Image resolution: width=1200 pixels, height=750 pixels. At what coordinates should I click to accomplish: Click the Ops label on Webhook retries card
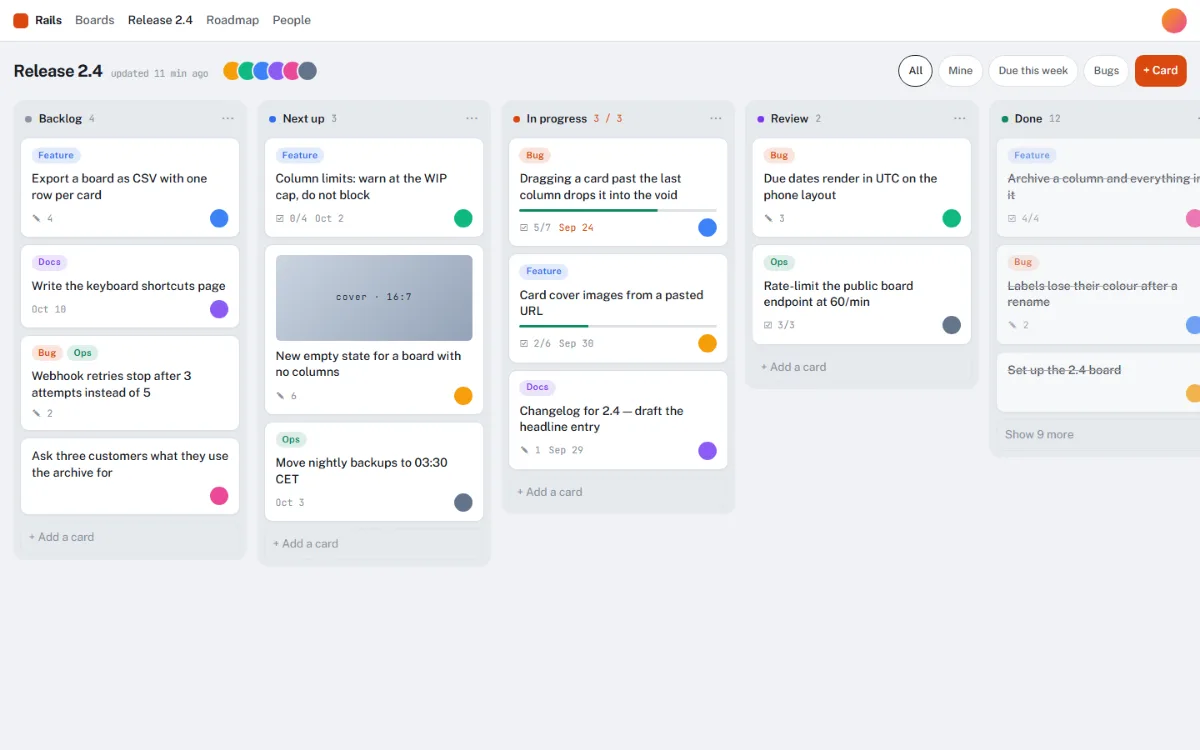pyautogui.click(x=83, y=353)
